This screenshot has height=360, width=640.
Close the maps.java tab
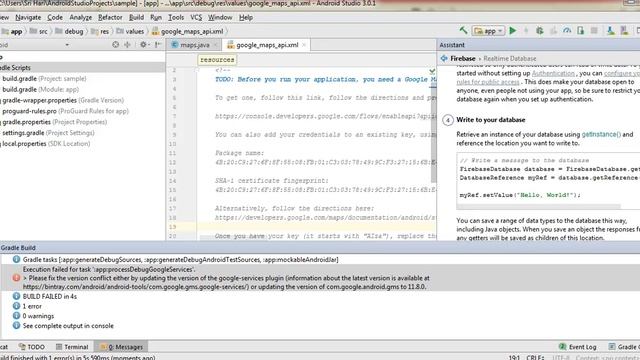click(x=215, y=45)
